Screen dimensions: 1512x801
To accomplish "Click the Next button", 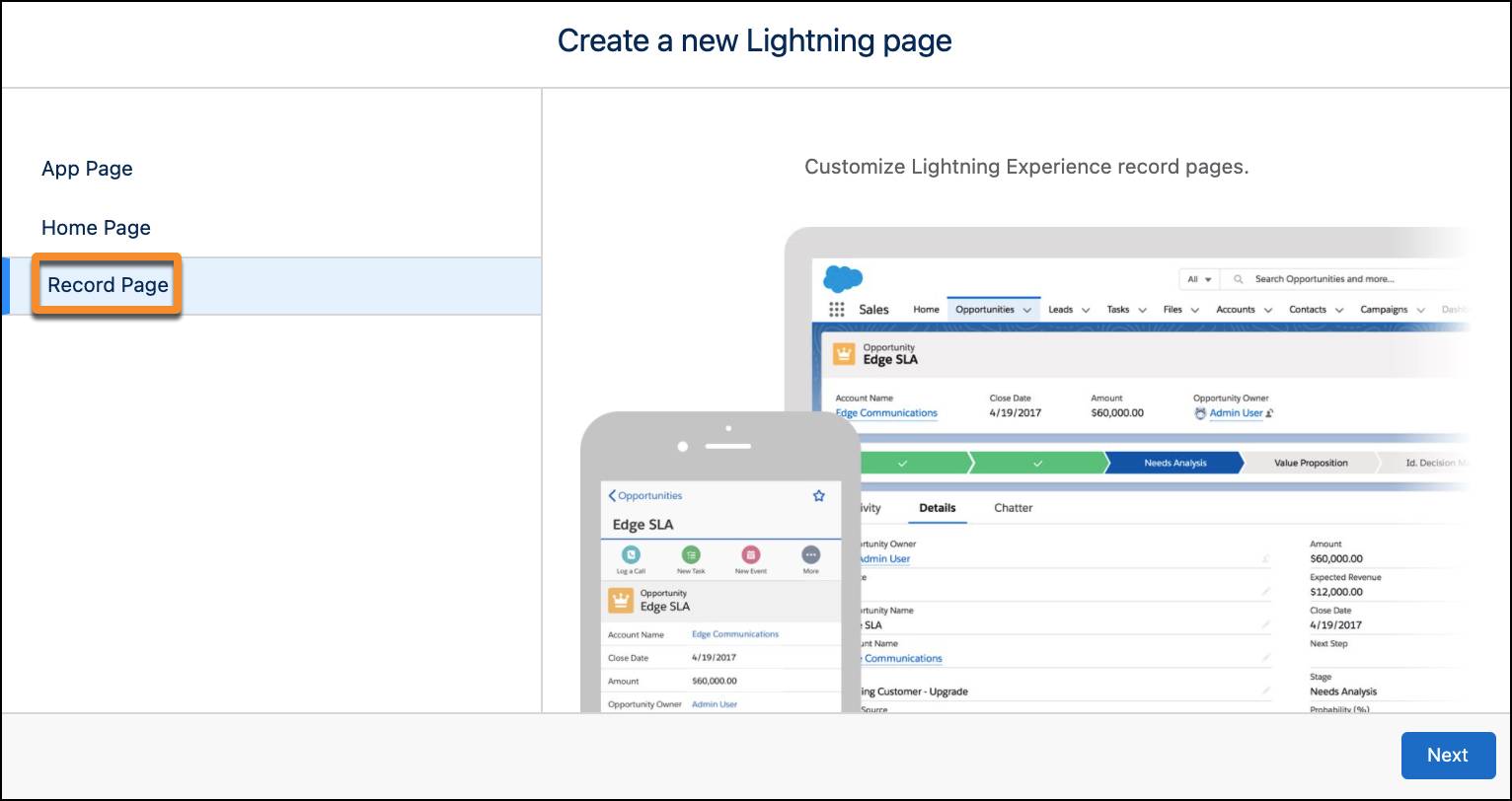I will (1448, 755).
